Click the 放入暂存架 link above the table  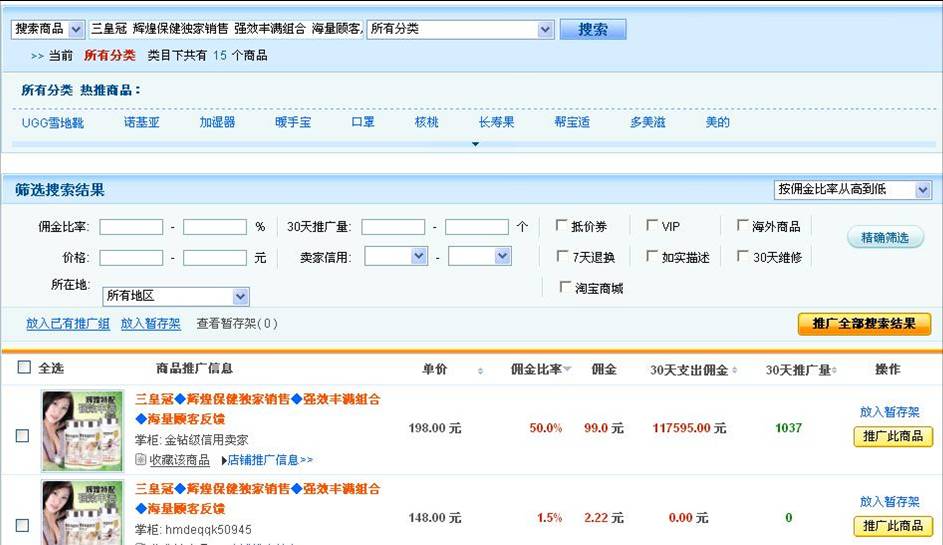(x=150, y=324)
